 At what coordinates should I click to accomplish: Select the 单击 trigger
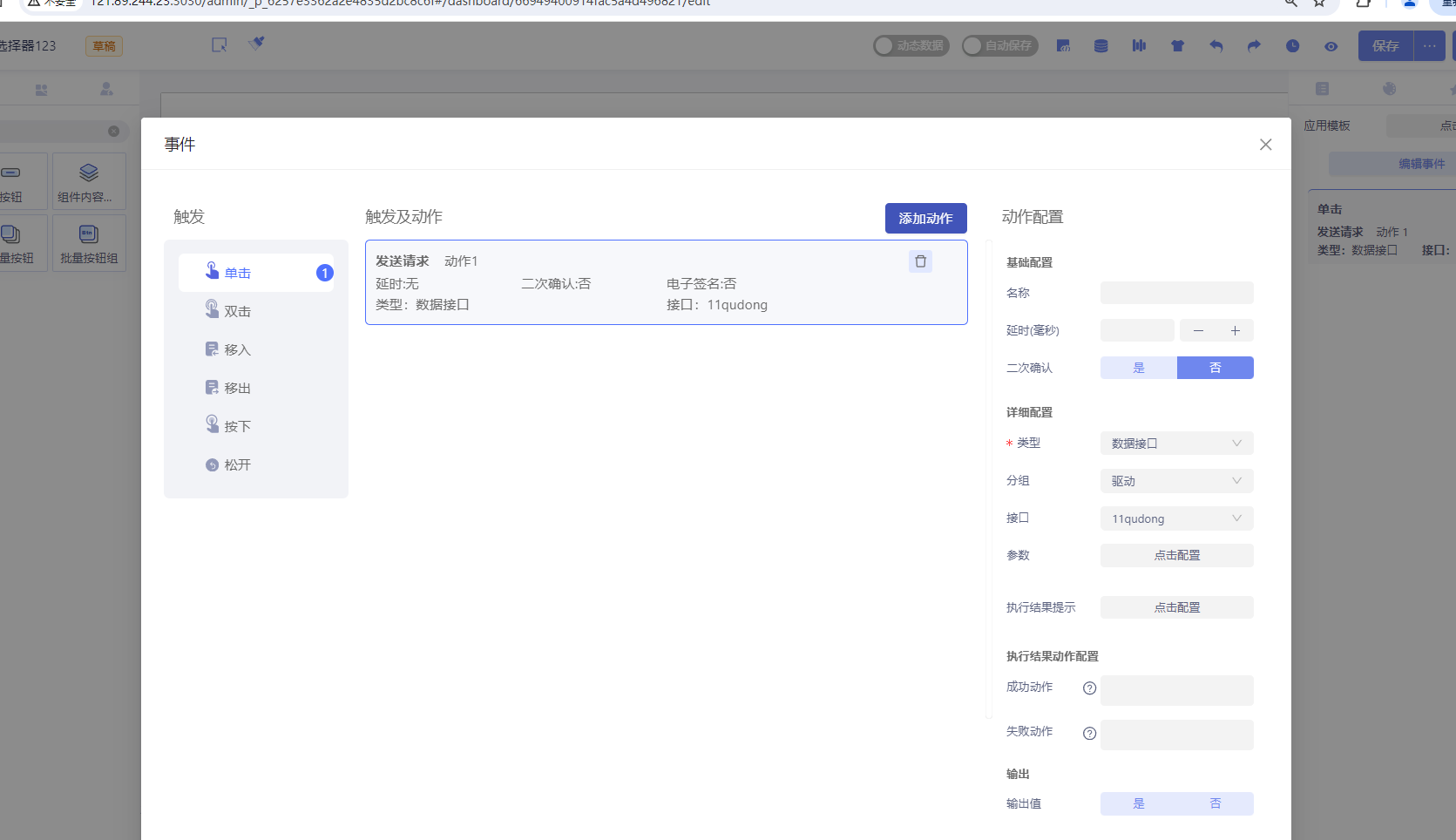coord(256,273)
